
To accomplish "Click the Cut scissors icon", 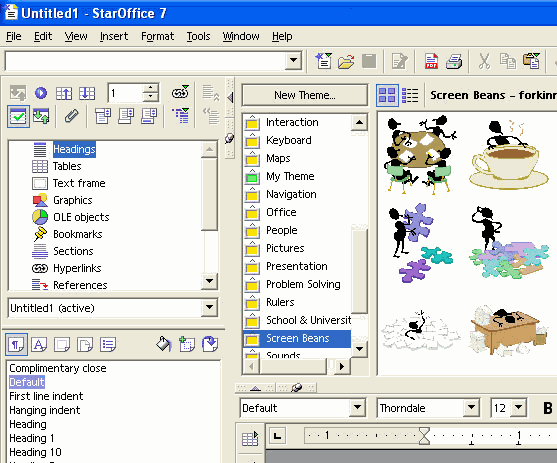I will click(484, 61).
